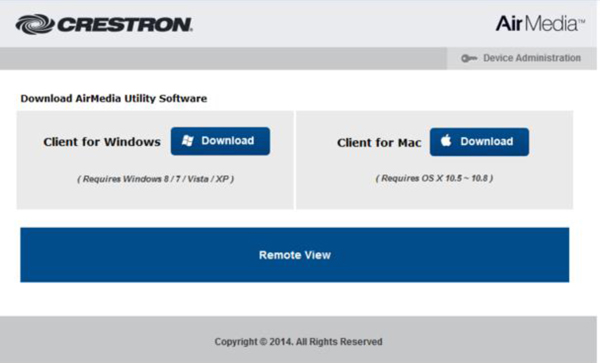Image resolution: width=600 pixels, height=363 pixels.
Task: Download the Client for Windows
Action: click(x=220, y=141)
